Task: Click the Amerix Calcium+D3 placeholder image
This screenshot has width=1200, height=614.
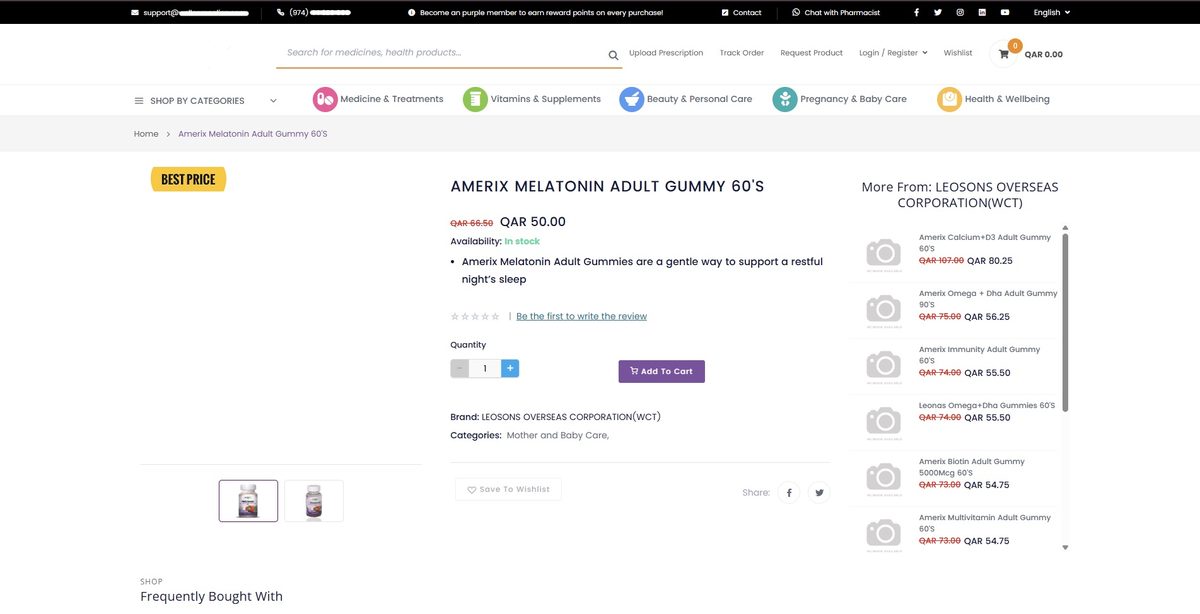Action: [884, 253]
